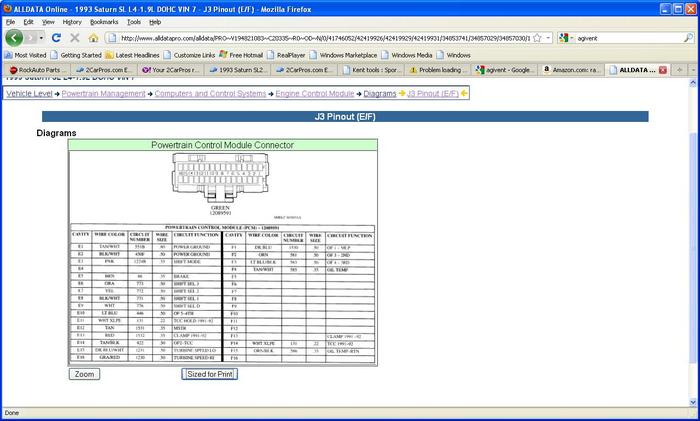
Task: Click the J3 Pinout (E/F) breadcrumb link
Action: tap(433, 93)
